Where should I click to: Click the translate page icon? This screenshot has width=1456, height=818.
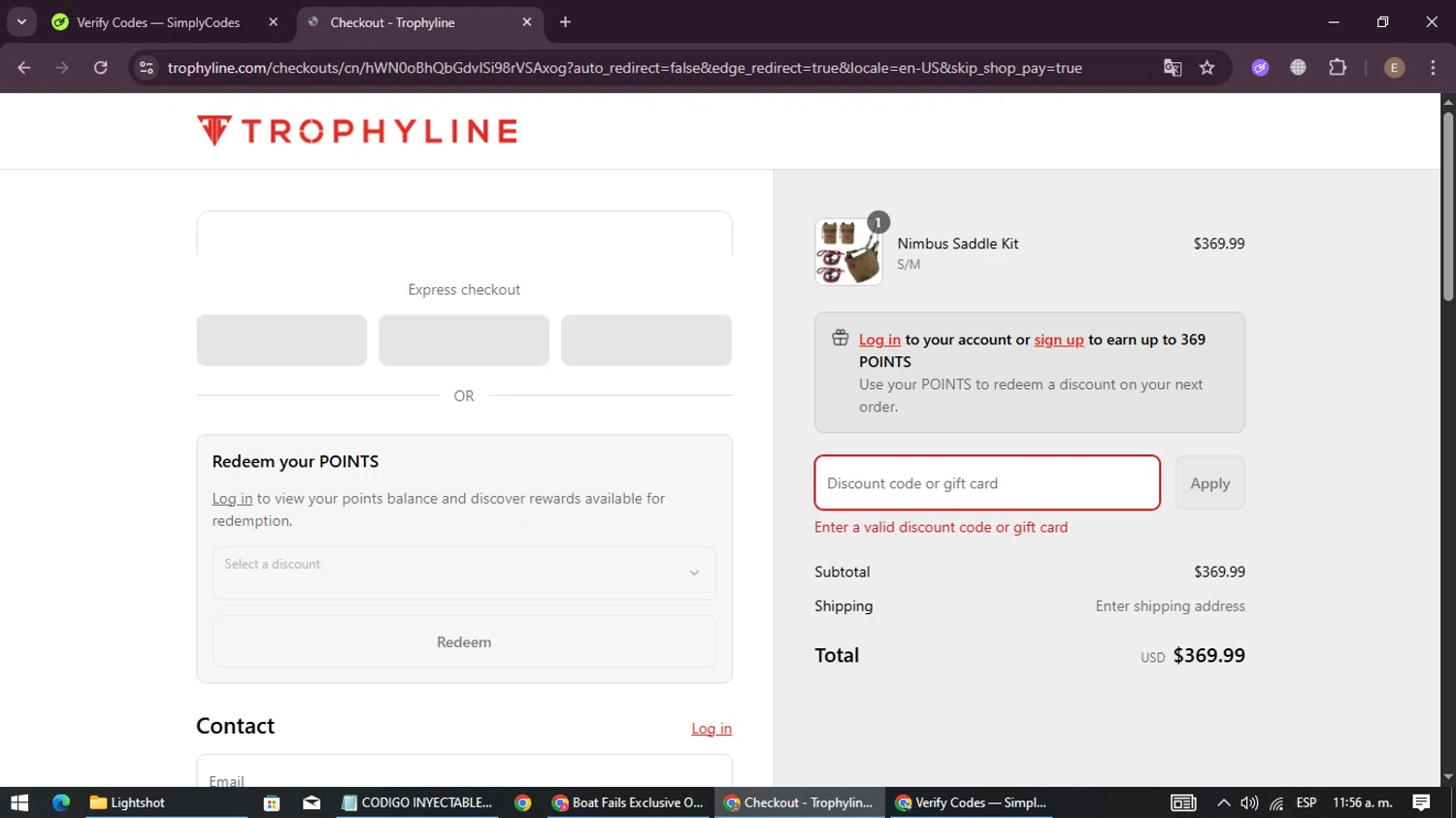click(1173, 68)
